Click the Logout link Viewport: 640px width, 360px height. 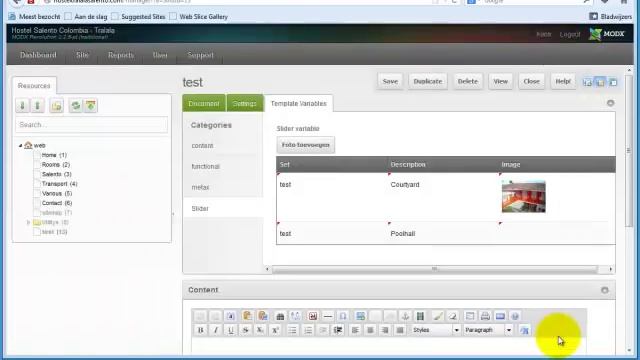(x=570, y=34)
